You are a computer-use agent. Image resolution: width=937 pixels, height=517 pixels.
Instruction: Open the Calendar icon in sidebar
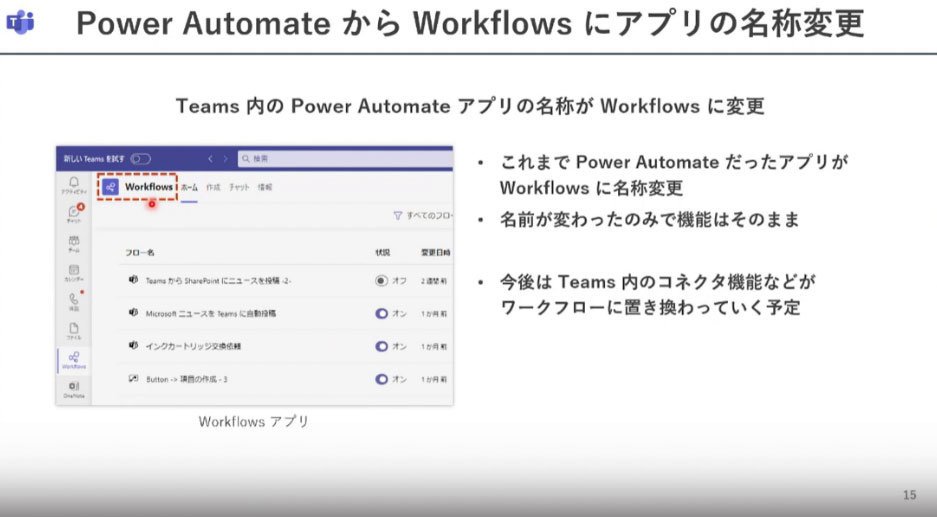pos(74,273)
